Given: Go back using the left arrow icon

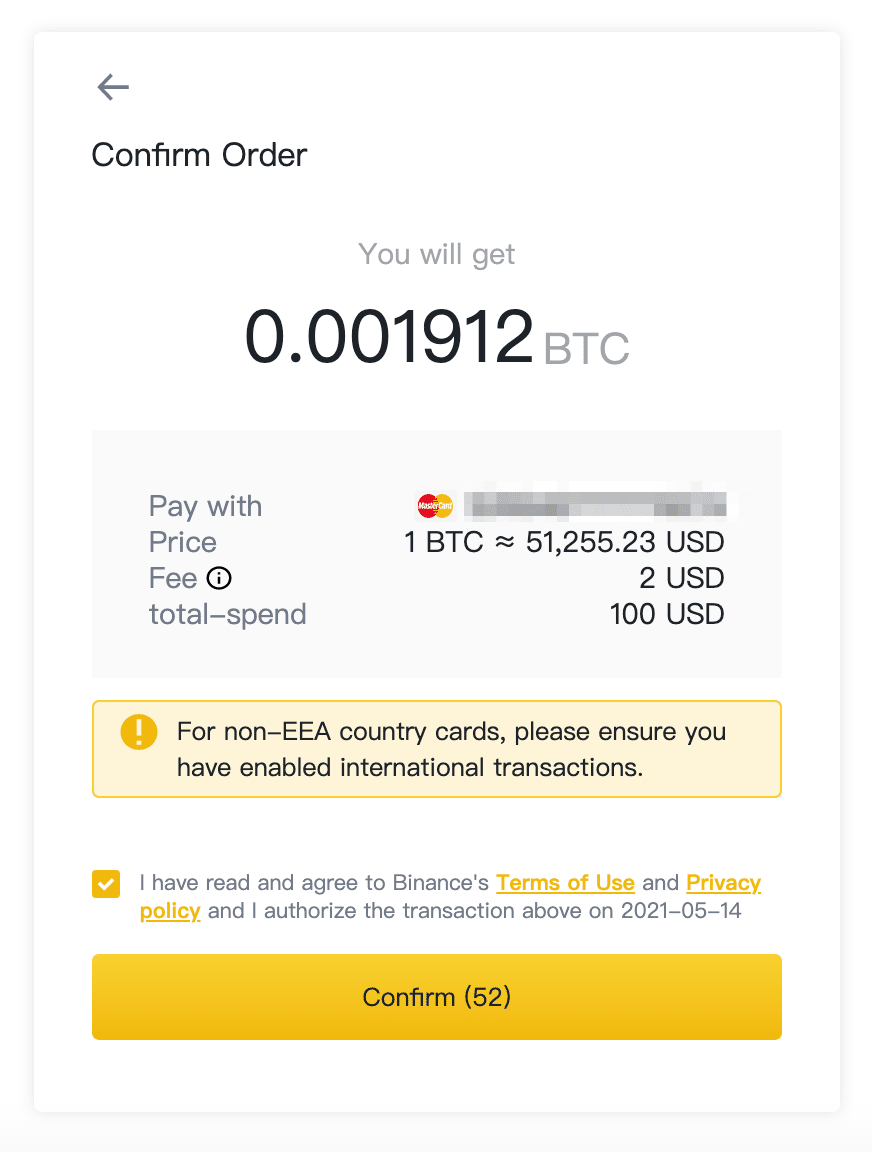Looking at the screenshot, I should coord(113,87).
